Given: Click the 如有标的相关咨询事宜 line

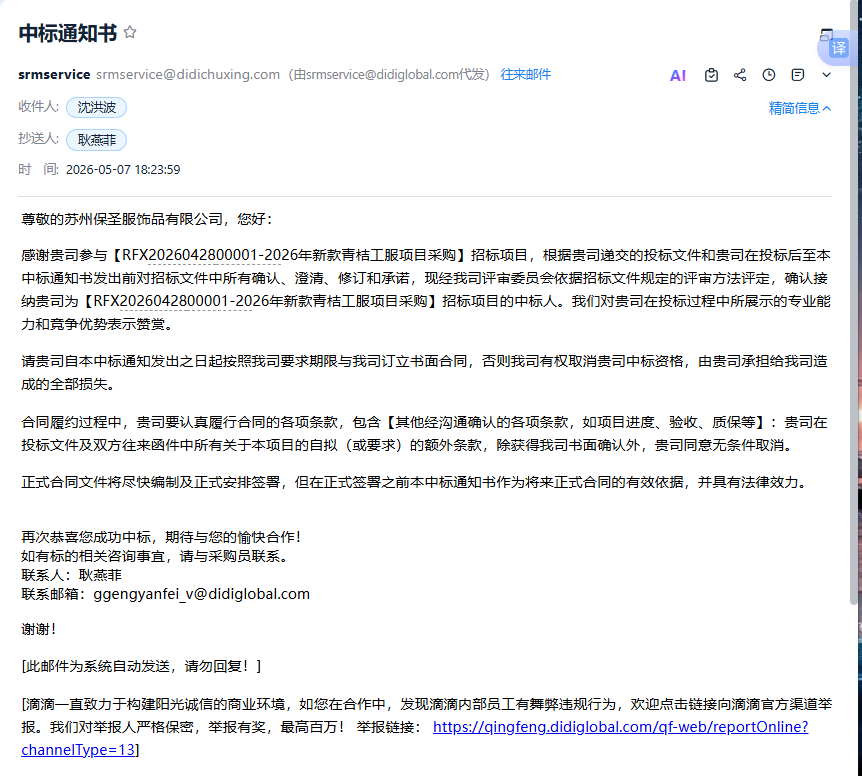Looking at the screenshot, I should pyautogui.click(x=155, y=556).
